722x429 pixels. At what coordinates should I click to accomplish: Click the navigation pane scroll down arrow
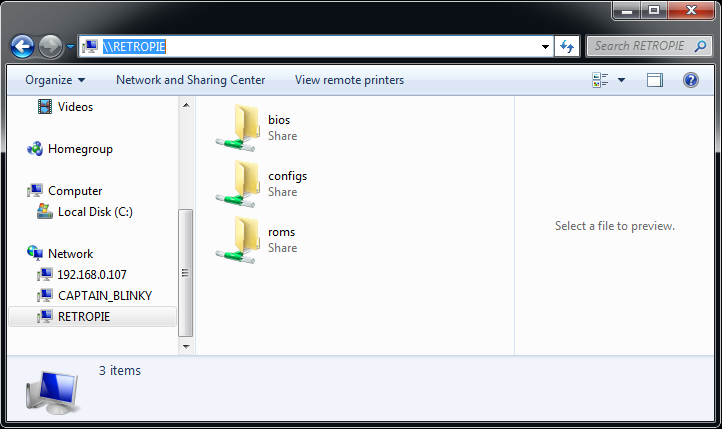pos(186,346)
